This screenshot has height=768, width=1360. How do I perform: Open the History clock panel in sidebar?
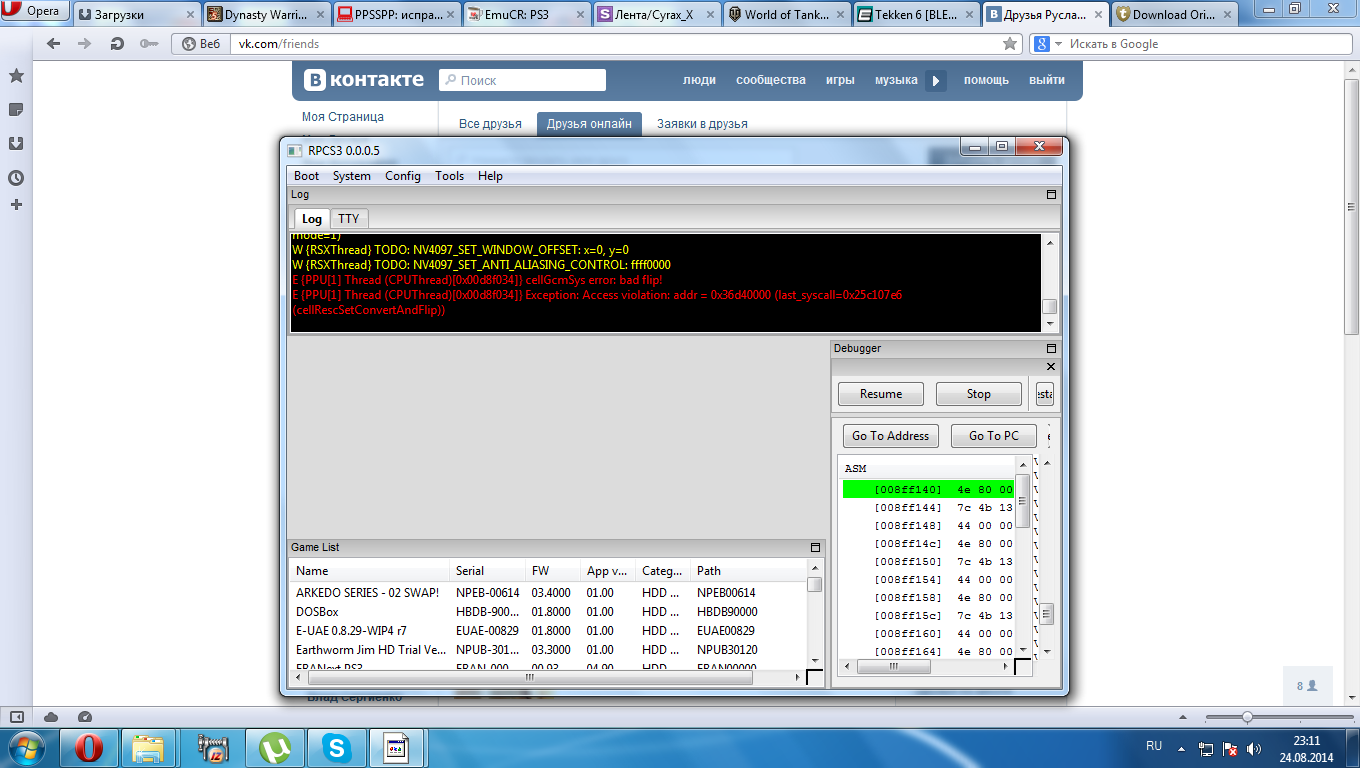pyautogui.click(x=16, y=178)
